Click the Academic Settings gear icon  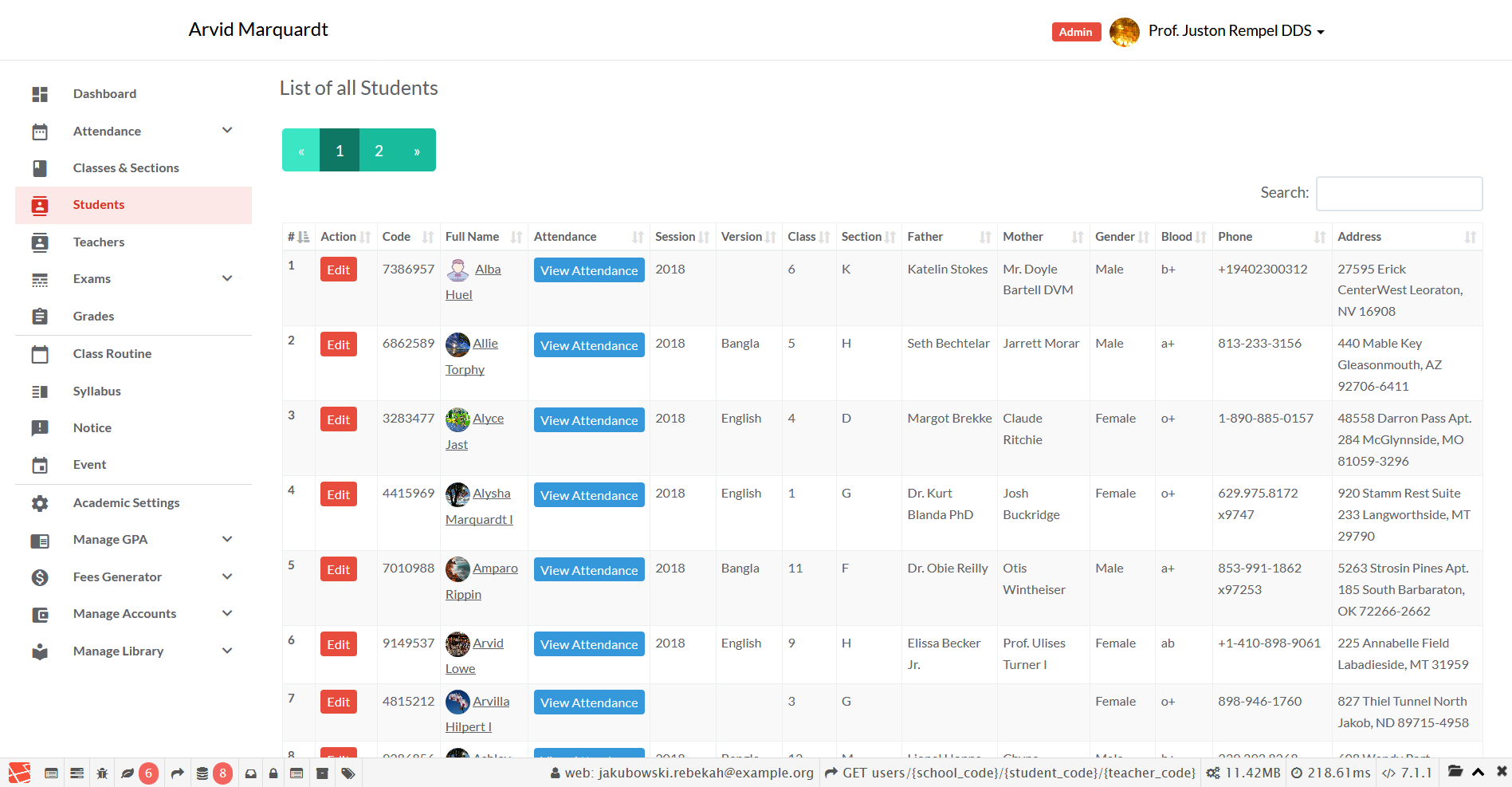tap(40, 503)
